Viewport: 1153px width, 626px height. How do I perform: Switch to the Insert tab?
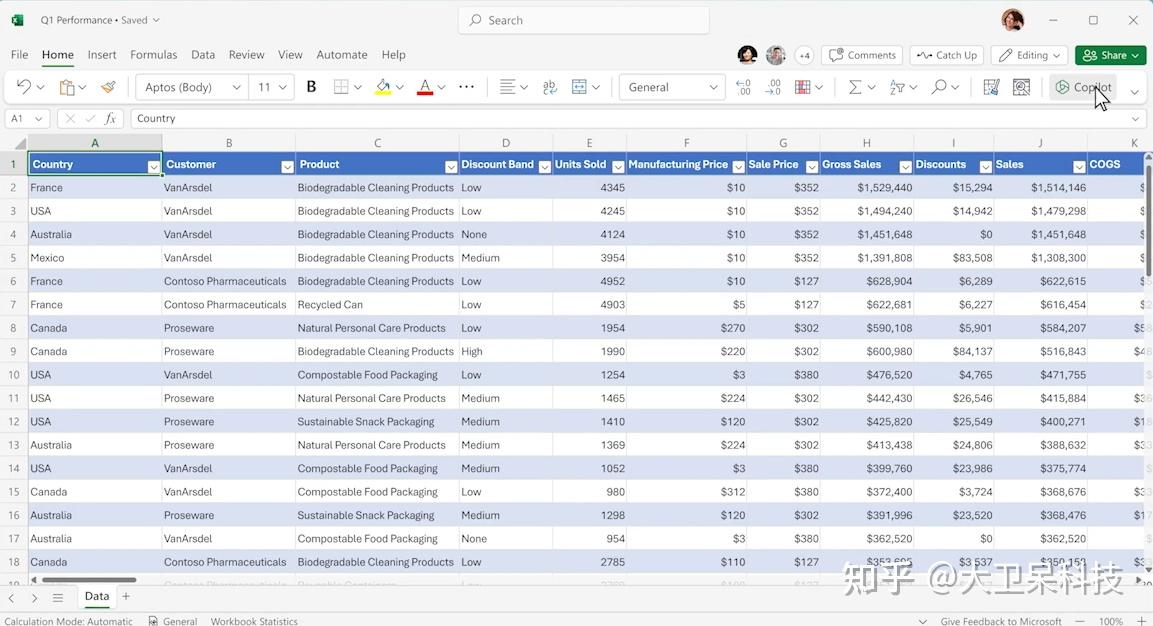coord(101,54)
